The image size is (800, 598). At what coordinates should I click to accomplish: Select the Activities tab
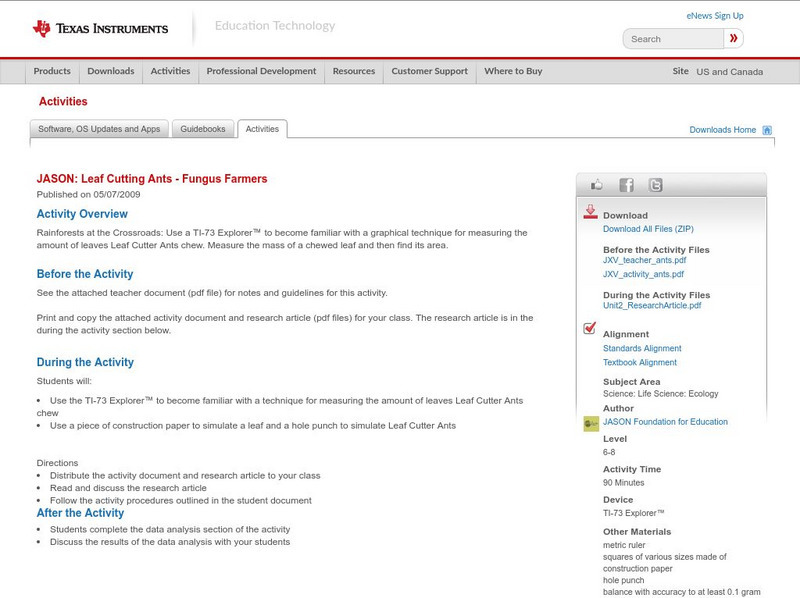pos(262,129)
